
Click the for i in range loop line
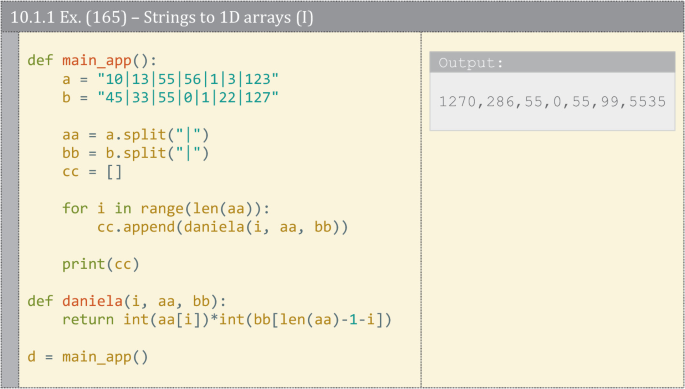pos(166,208)
